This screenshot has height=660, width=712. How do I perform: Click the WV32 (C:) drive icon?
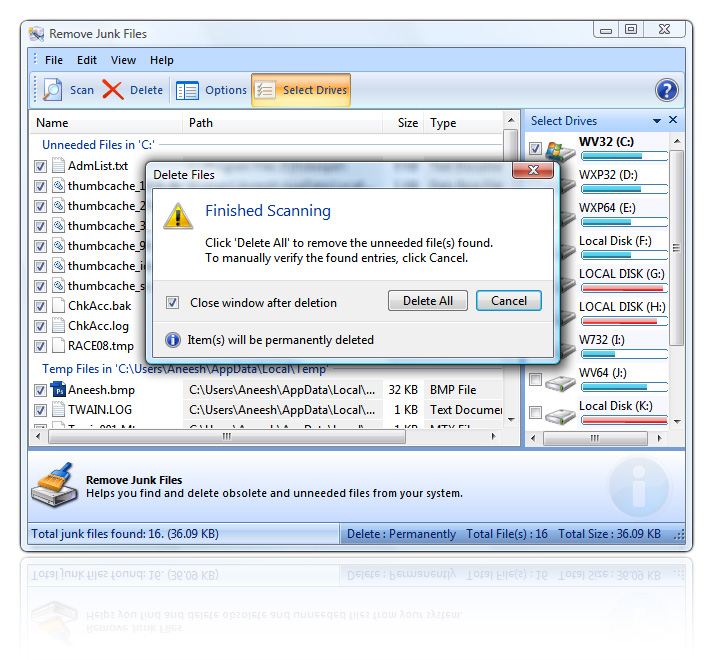(560, 150)
